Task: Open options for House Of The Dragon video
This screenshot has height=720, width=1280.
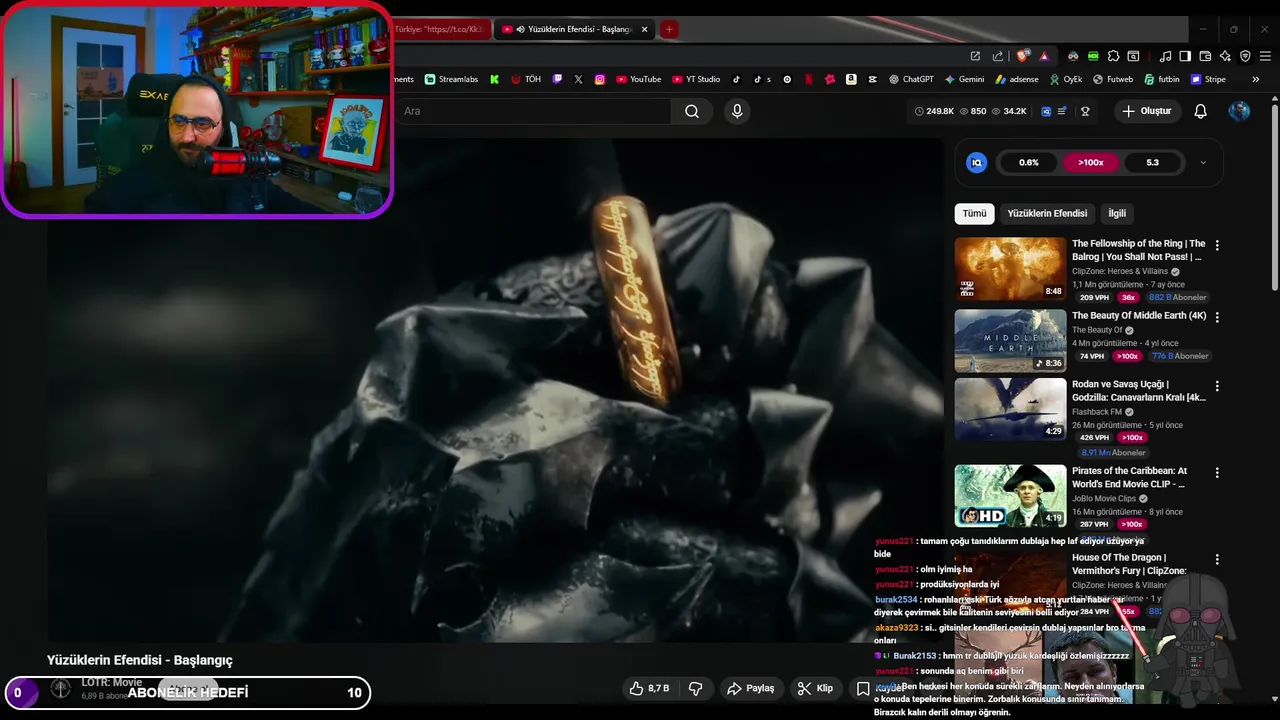Action: point(1217,559)
